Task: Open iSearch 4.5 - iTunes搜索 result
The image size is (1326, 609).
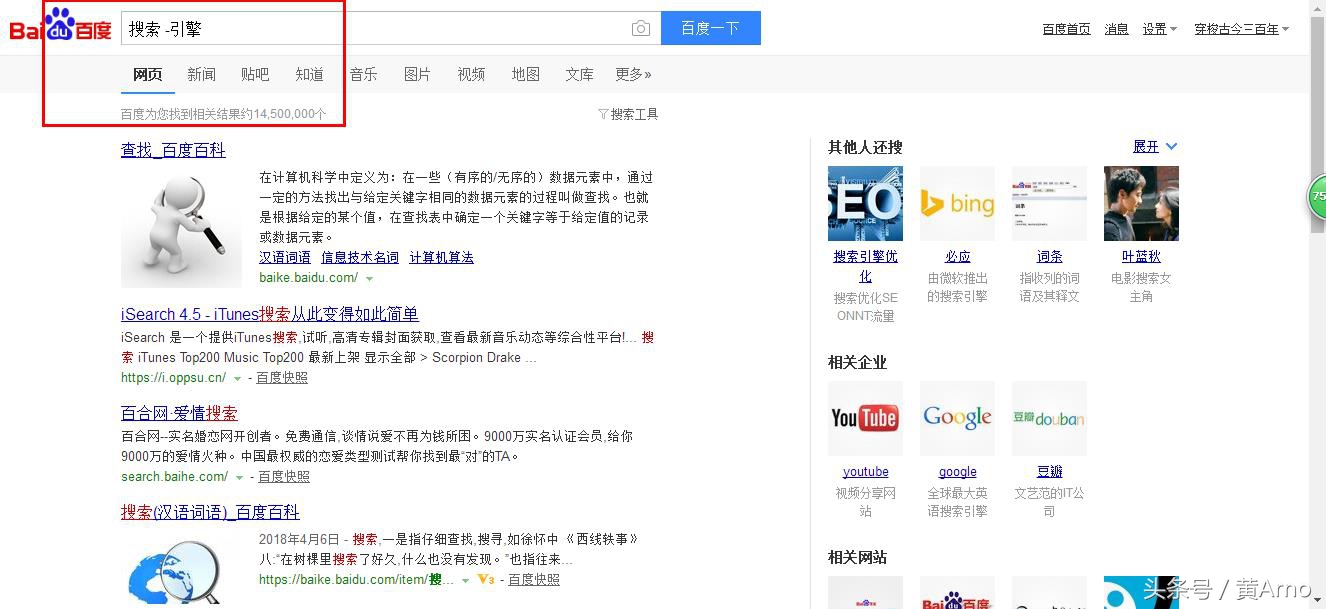Action: pyautogui.click(x=270, y=314)
